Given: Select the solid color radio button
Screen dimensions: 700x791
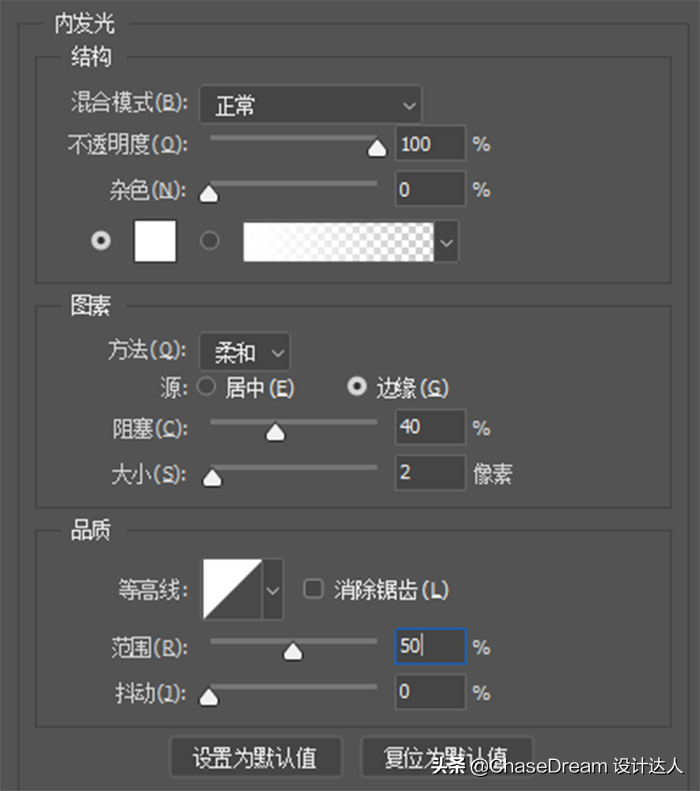Looking at the screenshot, I should tap(101, 241).
